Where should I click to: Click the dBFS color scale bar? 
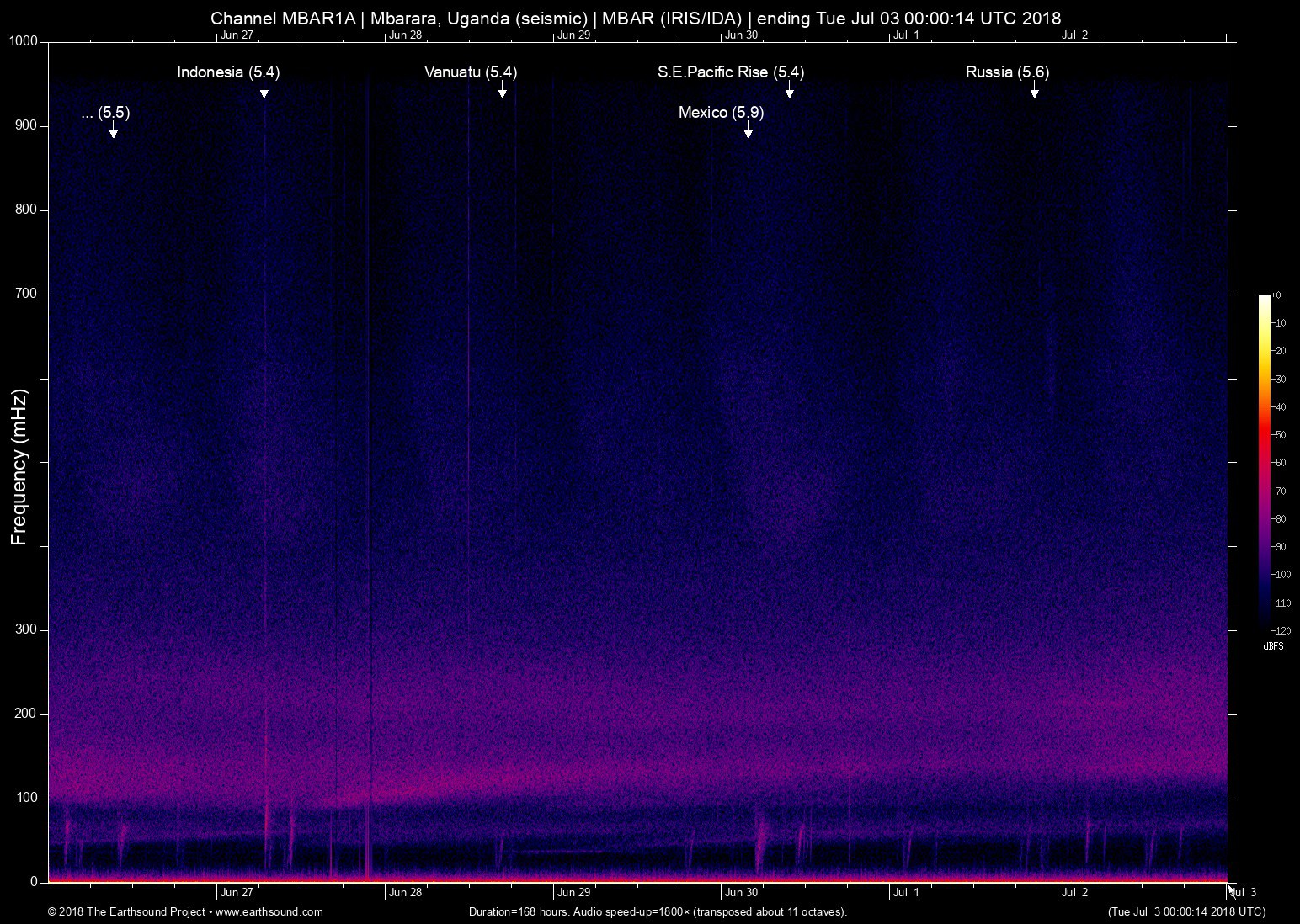(x=1264, y=461)
